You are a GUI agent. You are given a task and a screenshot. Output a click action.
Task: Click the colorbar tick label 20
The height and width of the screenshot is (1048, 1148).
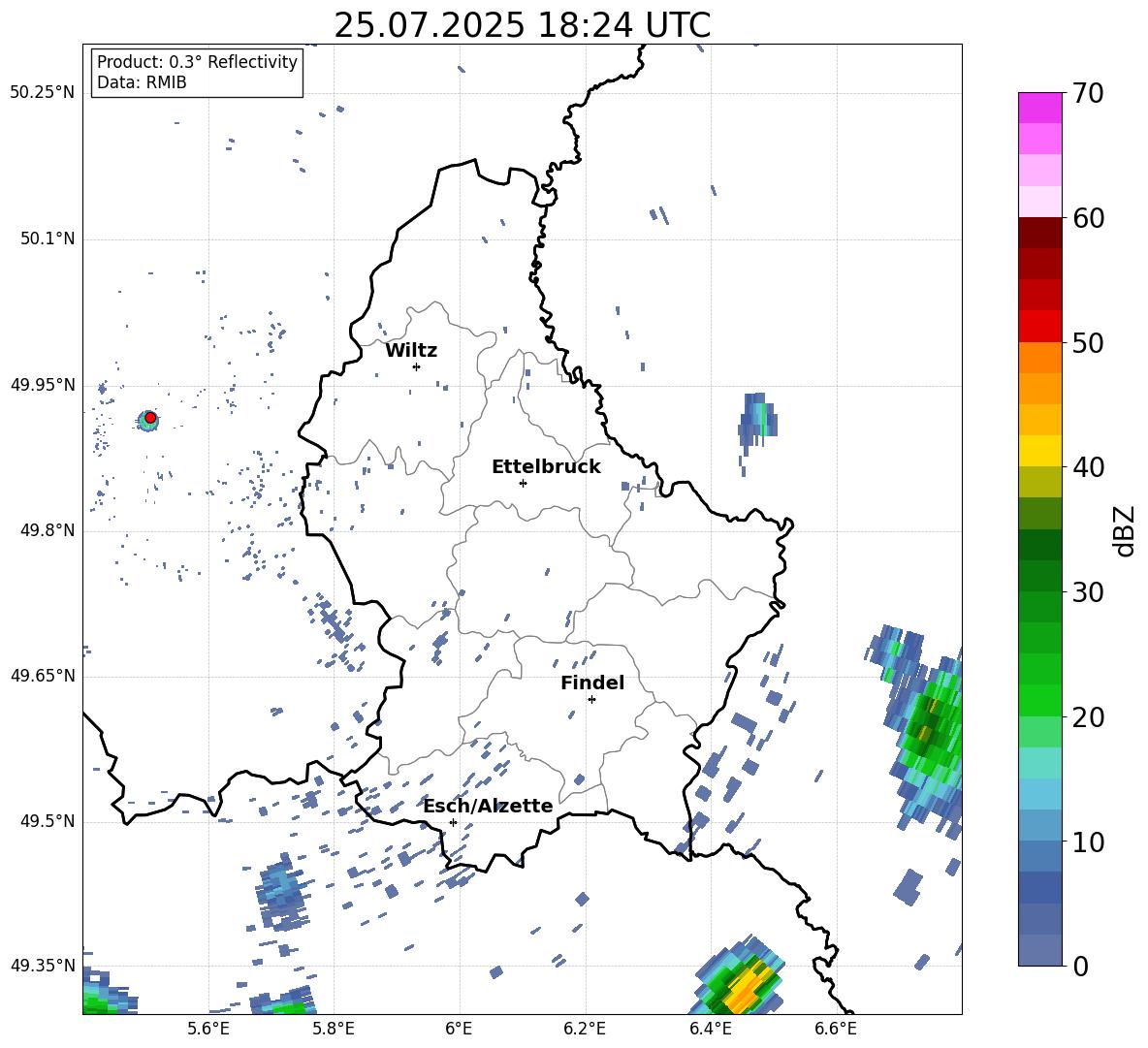tap(1088, 716)
